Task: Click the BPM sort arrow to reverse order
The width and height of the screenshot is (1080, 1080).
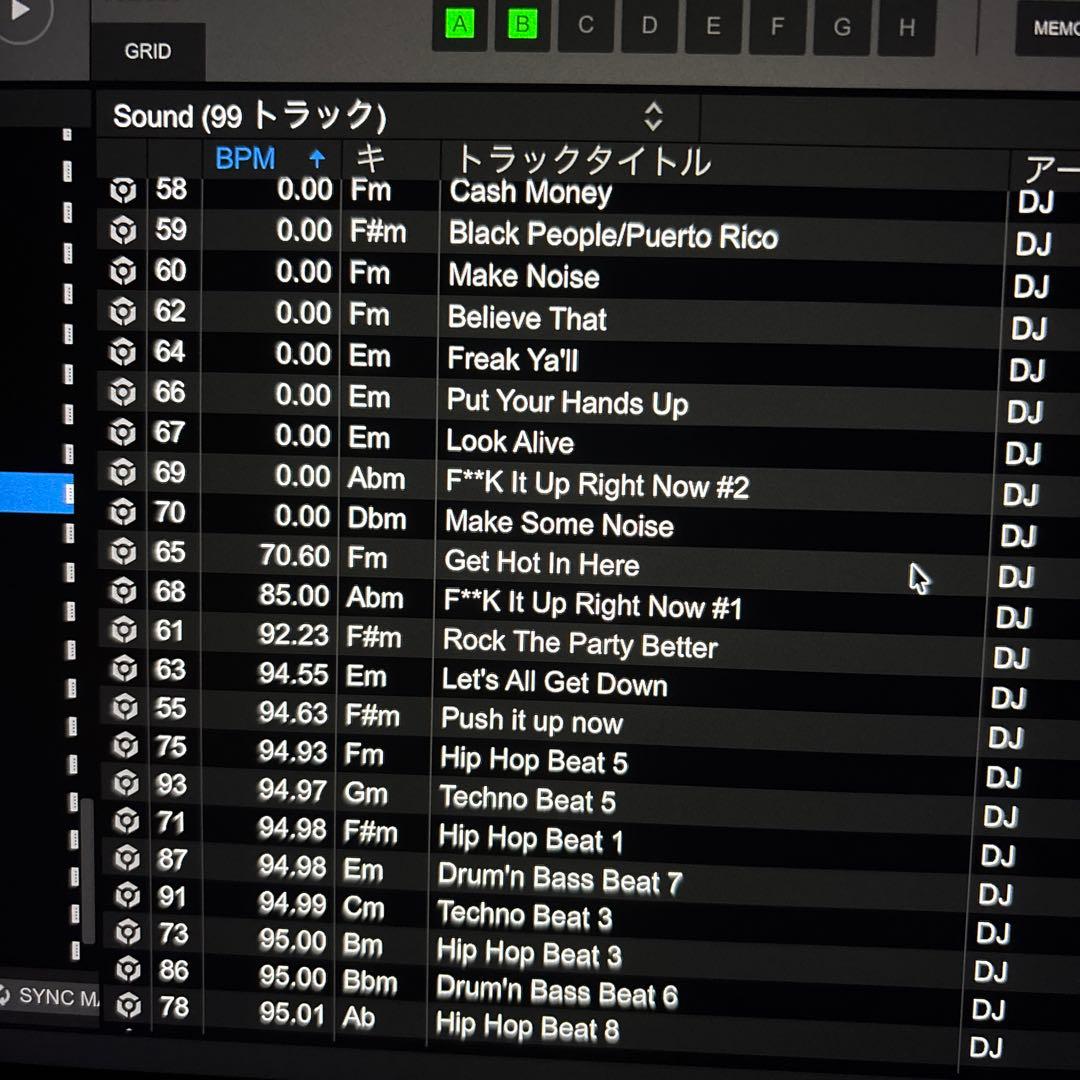Action: pyautogui.click(x=316, y=158)
